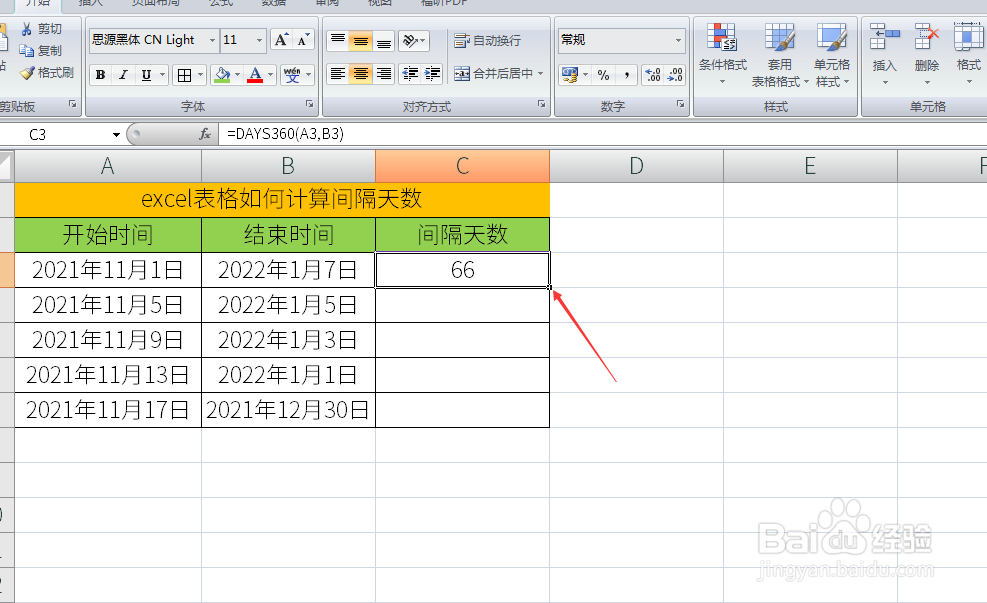Click header cell 间隔天数
Viewport: 987px width, 603px height.
click(x=463, y=235)
